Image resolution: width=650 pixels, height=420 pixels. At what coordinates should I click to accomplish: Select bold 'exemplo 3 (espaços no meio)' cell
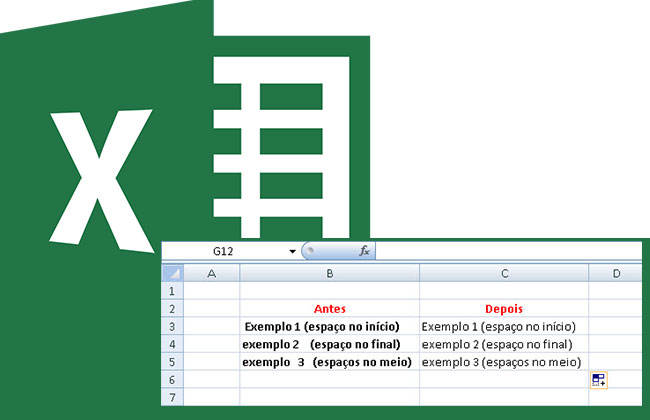pyautogui.click(x=330, y=362)
